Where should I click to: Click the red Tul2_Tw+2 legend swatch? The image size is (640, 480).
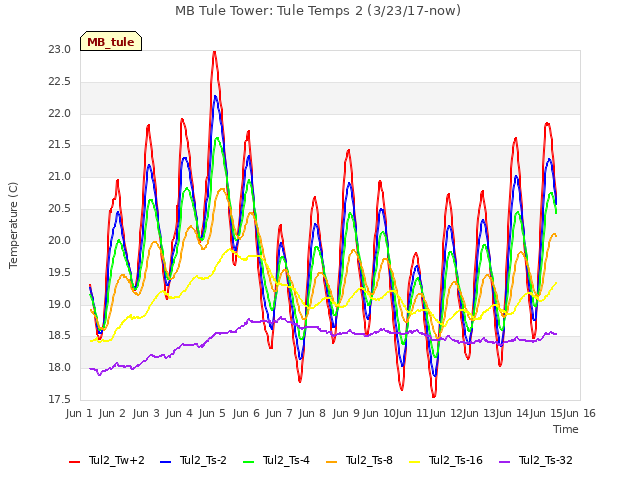tap(74, 462)
